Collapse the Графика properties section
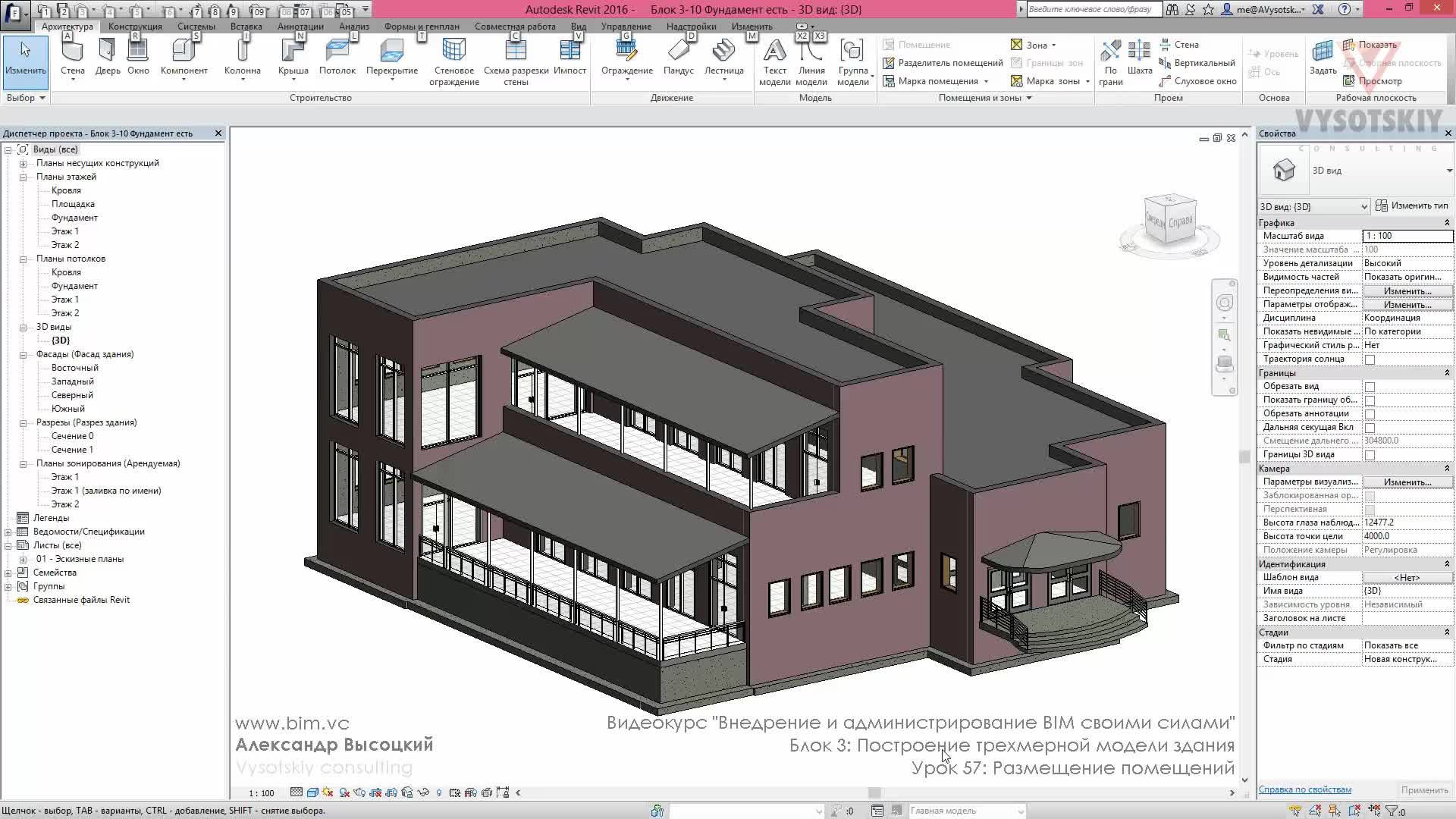Viewport: 1456px width, 819px height. tap(1447, 223)
